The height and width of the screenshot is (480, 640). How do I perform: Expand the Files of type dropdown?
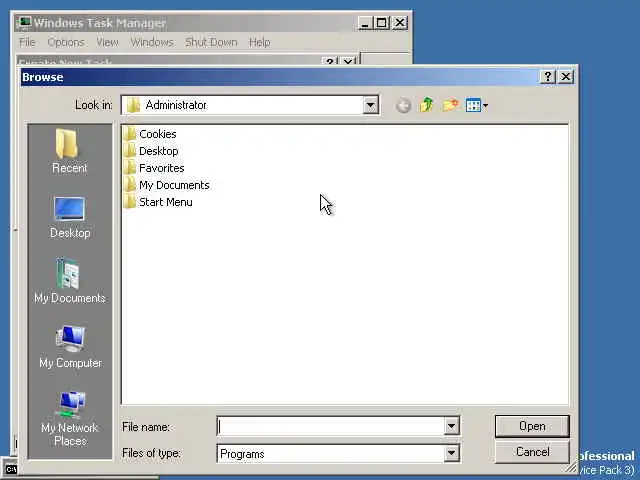point(451,453)
